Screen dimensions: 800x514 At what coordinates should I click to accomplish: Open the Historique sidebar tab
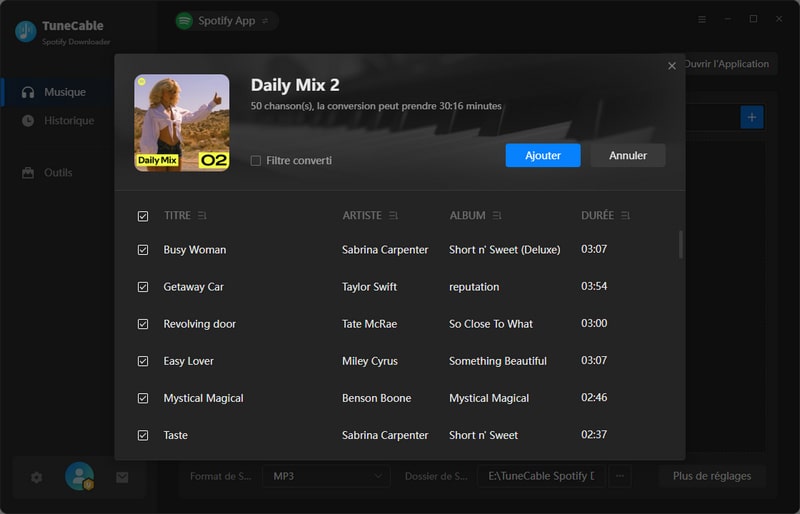tap(68, 121)
